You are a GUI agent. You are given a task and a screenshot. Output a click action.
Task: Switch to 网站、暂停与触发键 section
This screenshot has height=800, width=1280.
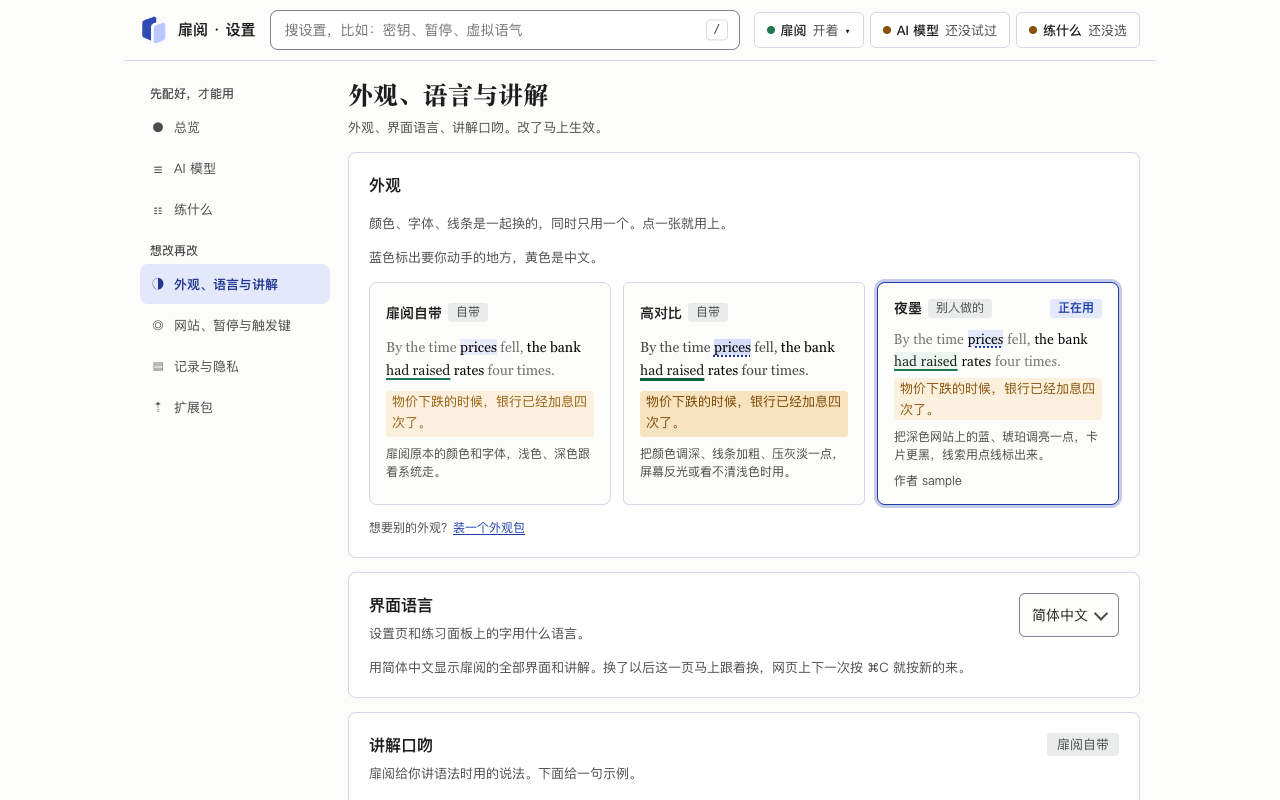click(235, 325)
